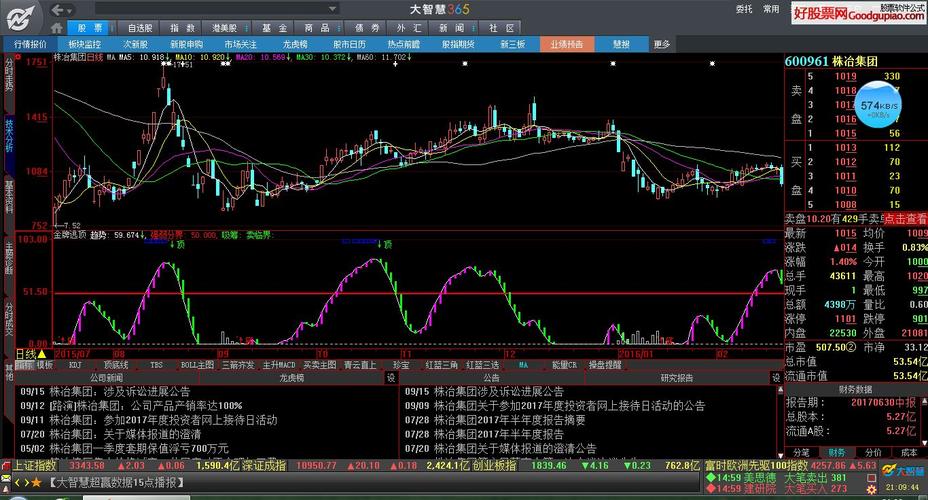Viewport: 928px width, 500px height.
Task: Select the MA indicator tab
Action: tap(523, 365)
